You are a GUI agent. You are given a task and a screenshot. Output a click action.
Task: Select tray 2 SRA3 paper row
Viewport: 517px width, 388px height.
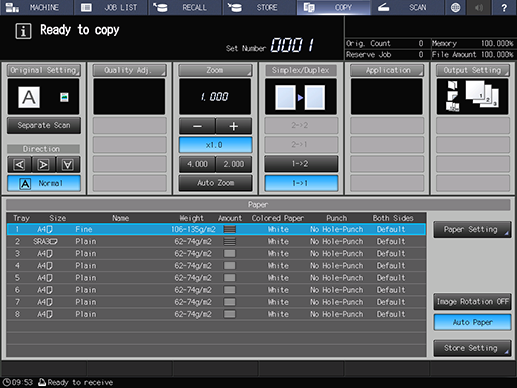216,241
